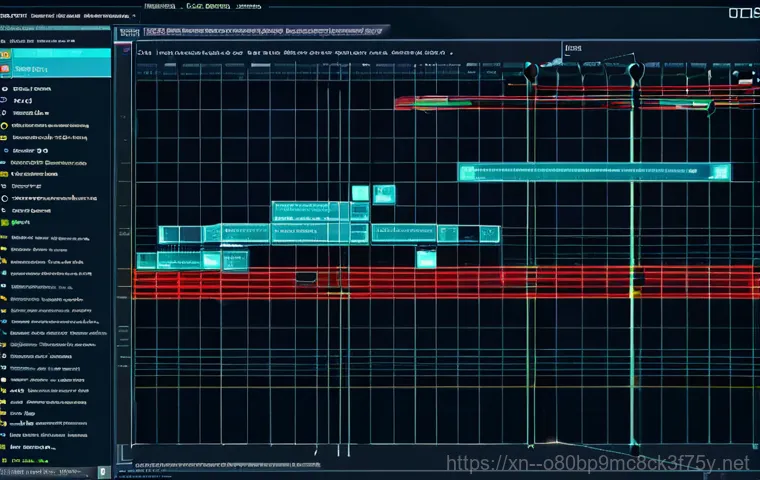Click the highlighted cyan sidebar entry
The image size is (760, 480).
(60, 68)
